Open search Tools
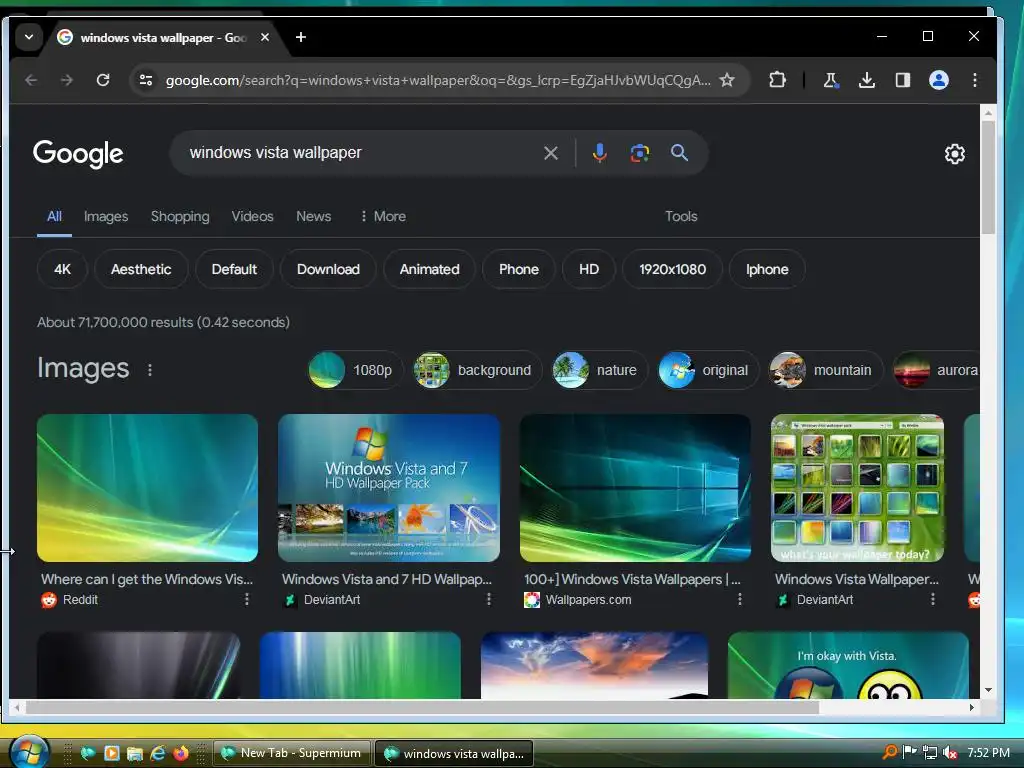 [x=680, y=216]
